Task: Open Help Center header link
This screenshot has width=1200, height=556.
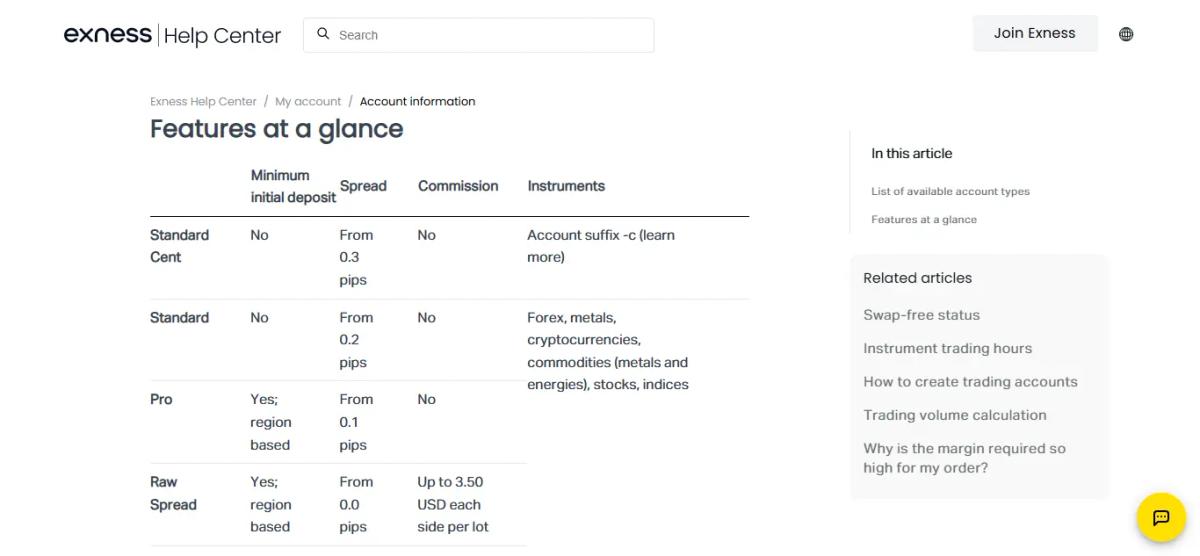Action: [222, 36]
